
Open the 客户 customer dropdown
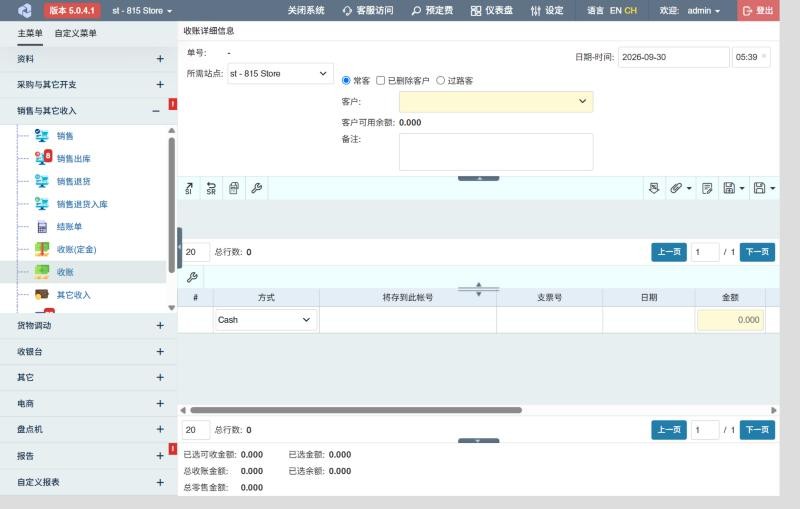(496, 101)
